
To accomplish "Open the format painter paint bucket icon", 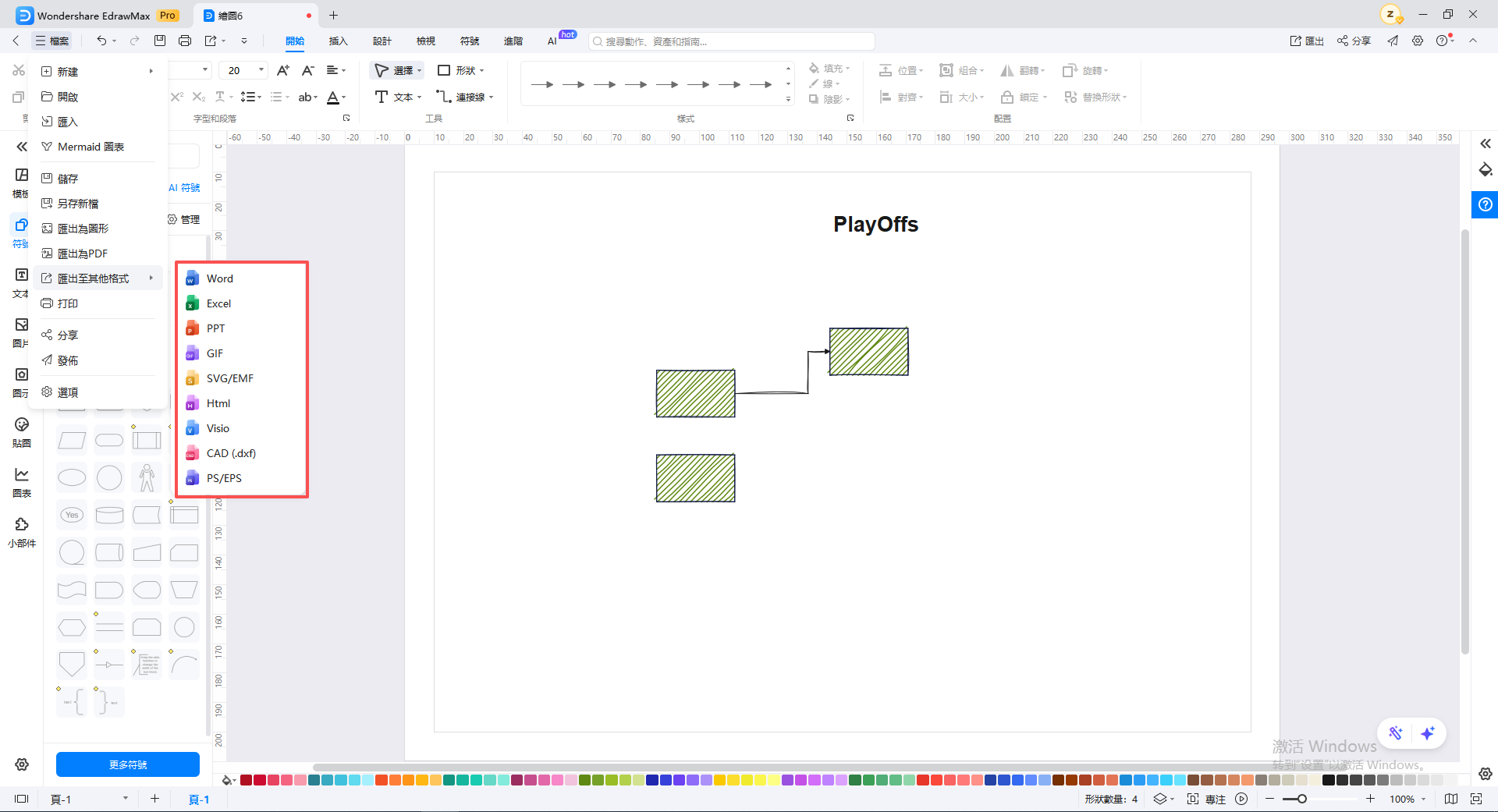I will [1486, 170].
